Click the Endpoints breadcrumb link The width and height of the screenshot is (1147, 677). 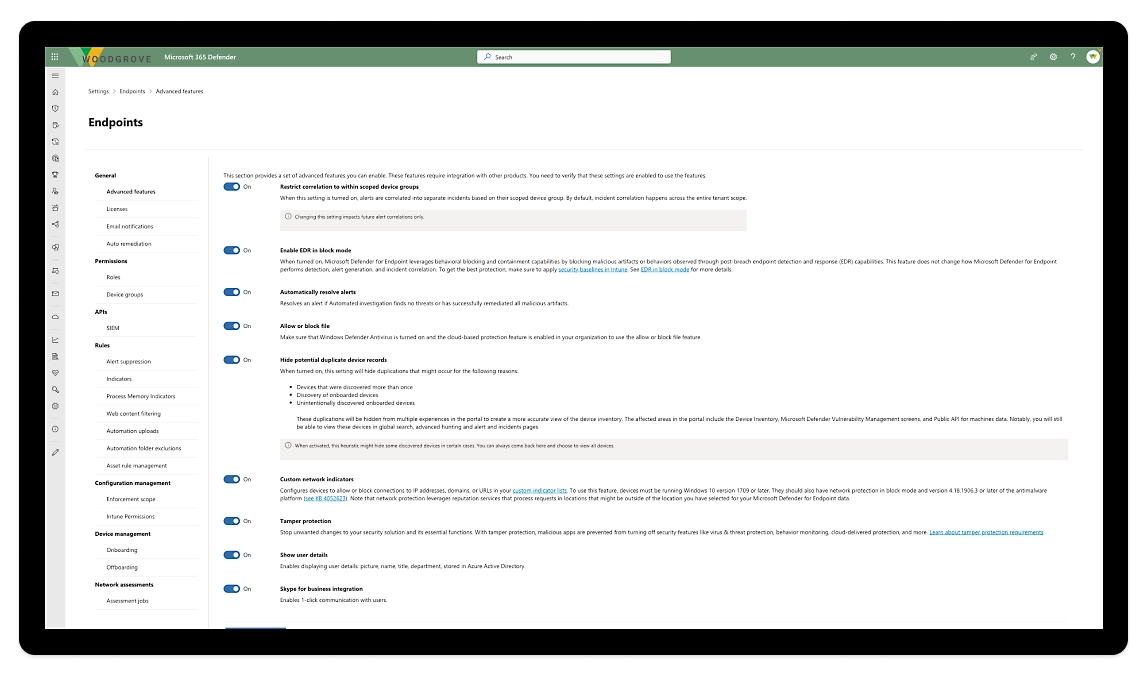click(132, 91)
